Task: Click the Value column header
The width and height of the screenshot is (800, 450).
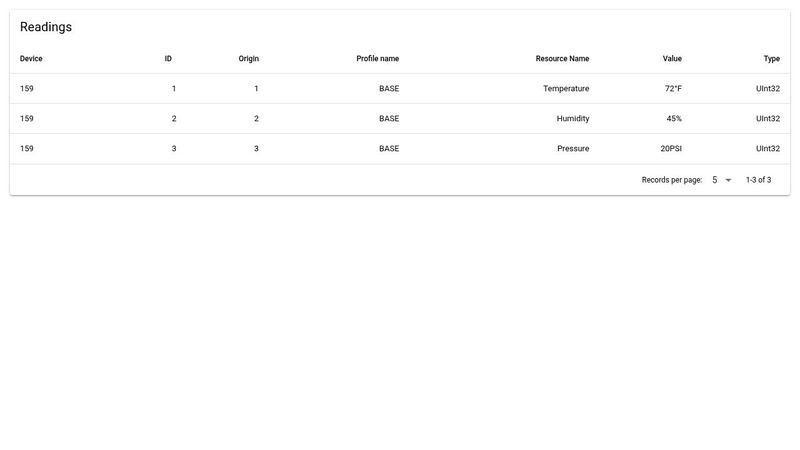Action: [672, 59]
